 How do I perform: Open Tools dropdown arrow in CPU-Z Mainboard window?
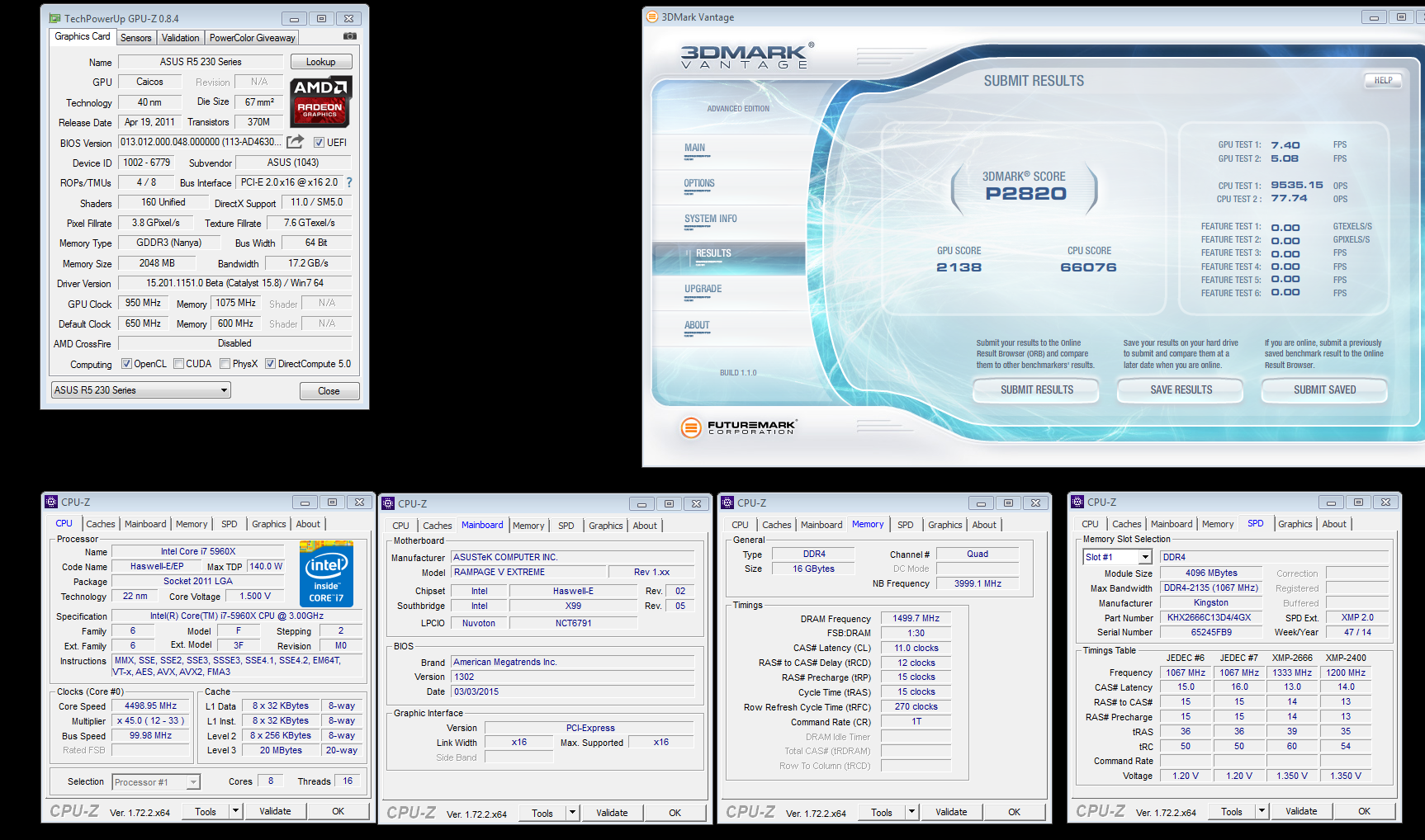572,813
